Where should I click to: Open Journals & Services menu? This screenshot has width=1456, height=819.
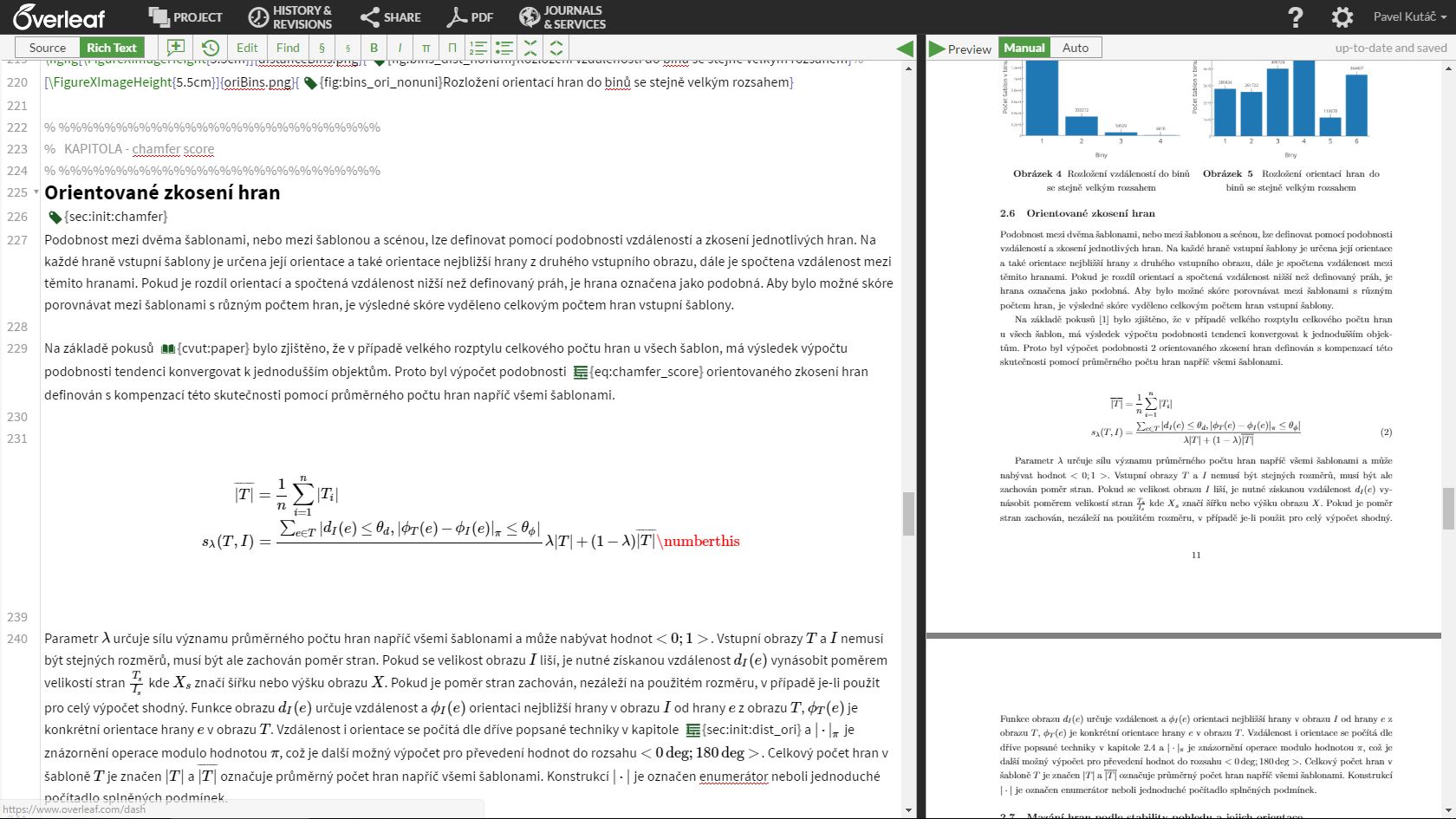[562, 16]
